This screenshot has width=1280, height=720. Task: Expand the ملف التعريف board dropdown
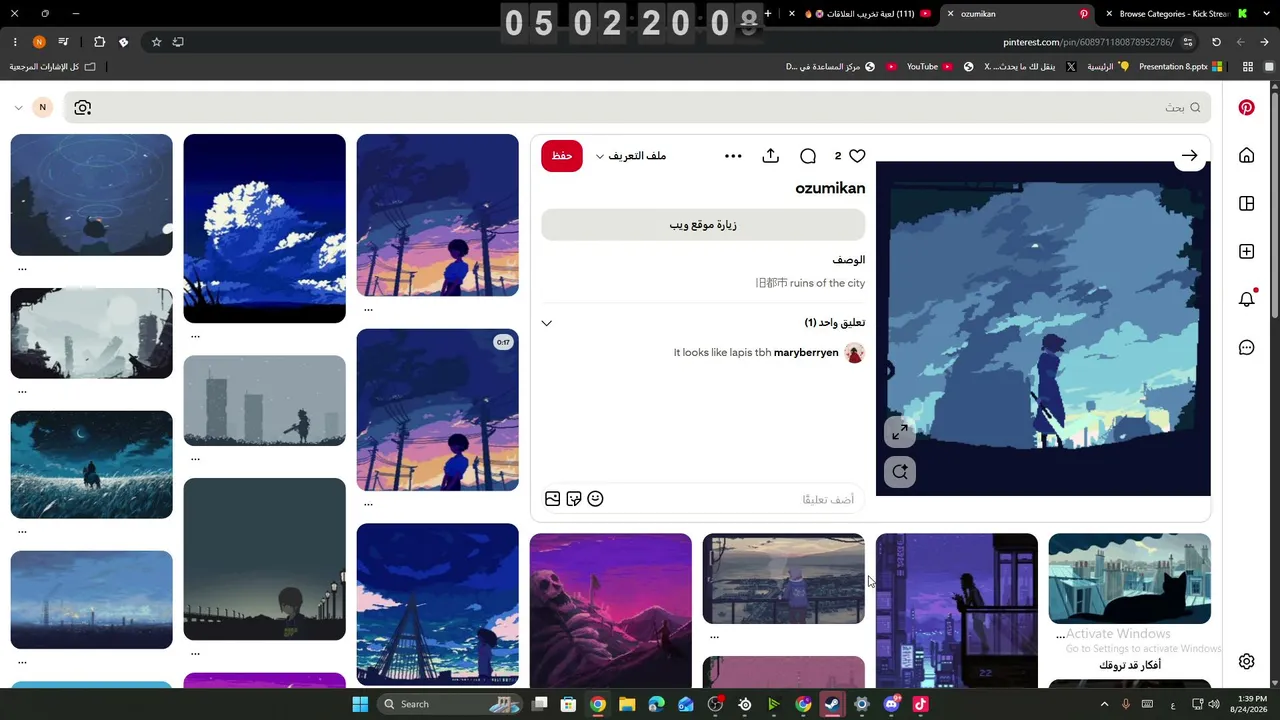click(631, 156)
